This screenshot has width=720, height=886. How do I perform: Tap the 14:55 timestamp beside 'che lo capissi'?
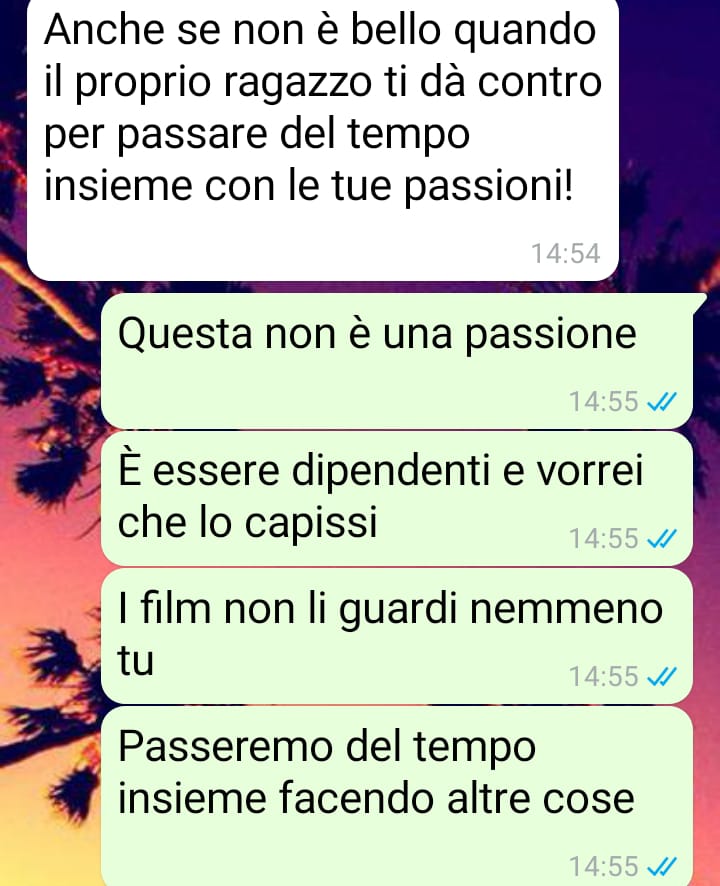(604, 539)
